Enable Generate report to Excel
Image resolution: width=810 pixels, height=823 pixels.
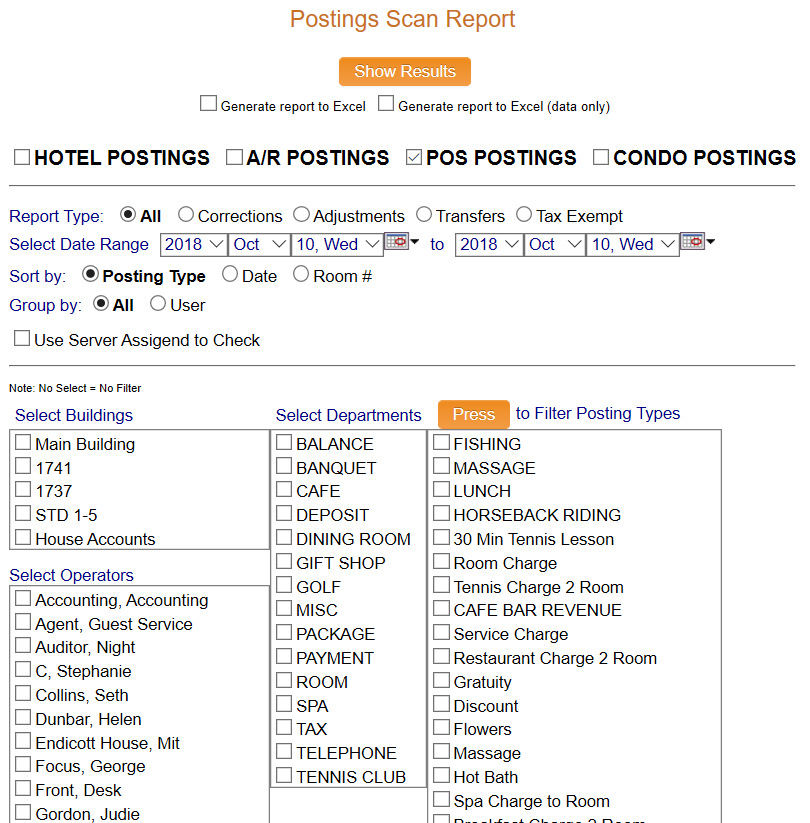tap(208, 102)
